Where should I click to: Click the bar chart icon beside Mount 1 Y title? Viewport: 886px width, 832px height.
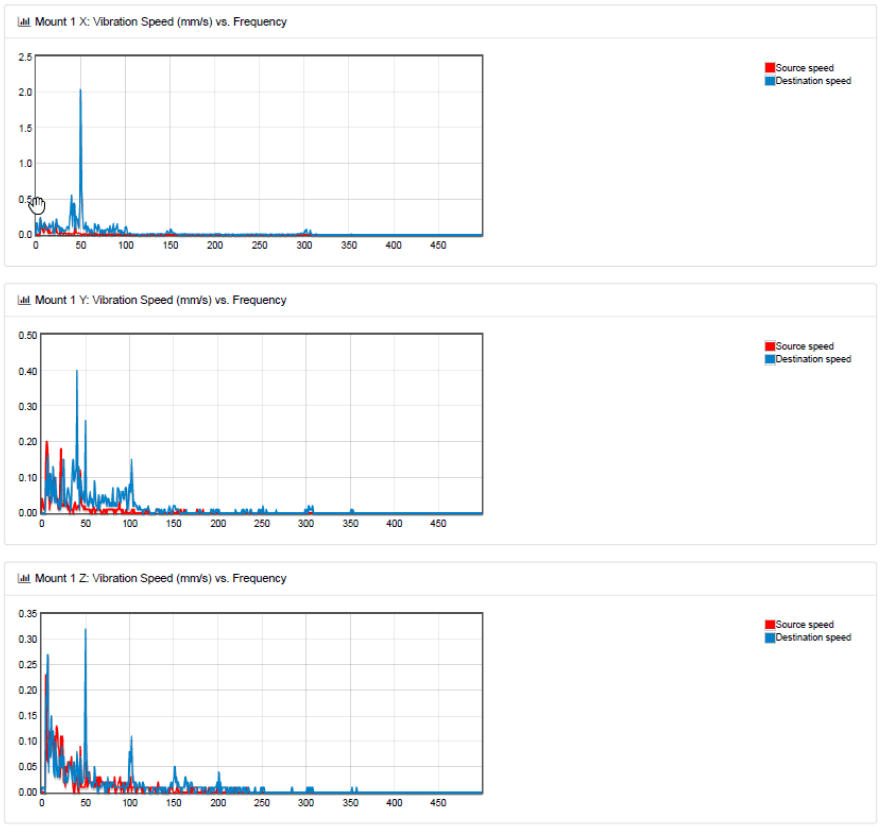click(24, 300)
